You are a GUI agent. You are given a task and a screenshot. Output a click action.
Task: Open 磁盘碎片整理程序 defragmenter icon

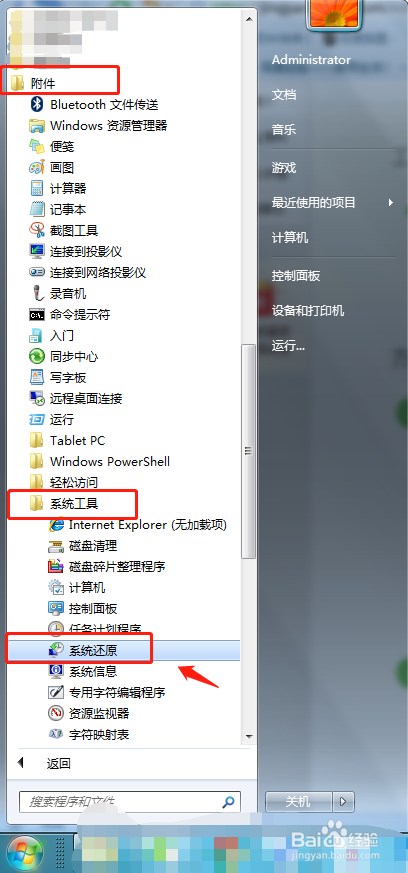tap(56, 567)
